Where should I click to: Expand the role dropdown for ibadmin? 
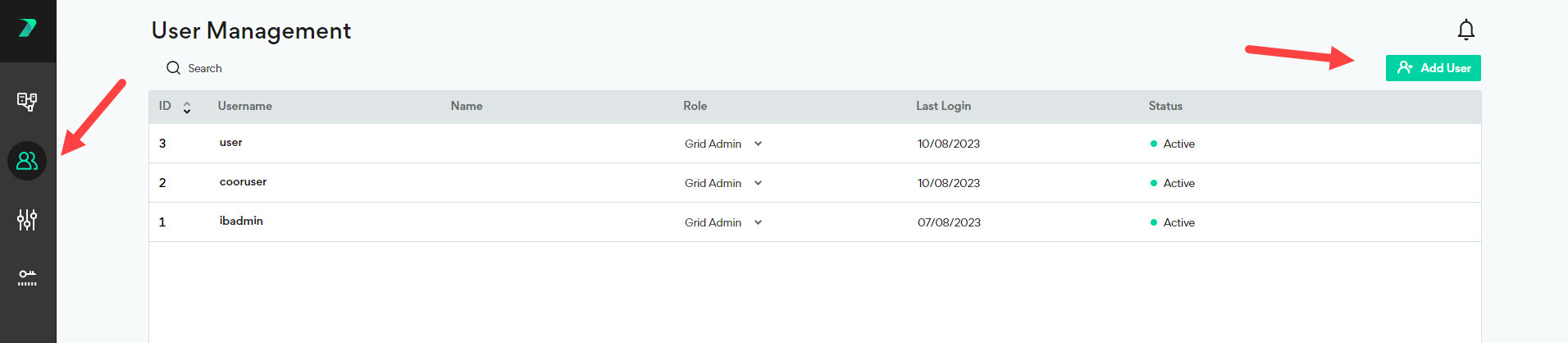point(758,222)
